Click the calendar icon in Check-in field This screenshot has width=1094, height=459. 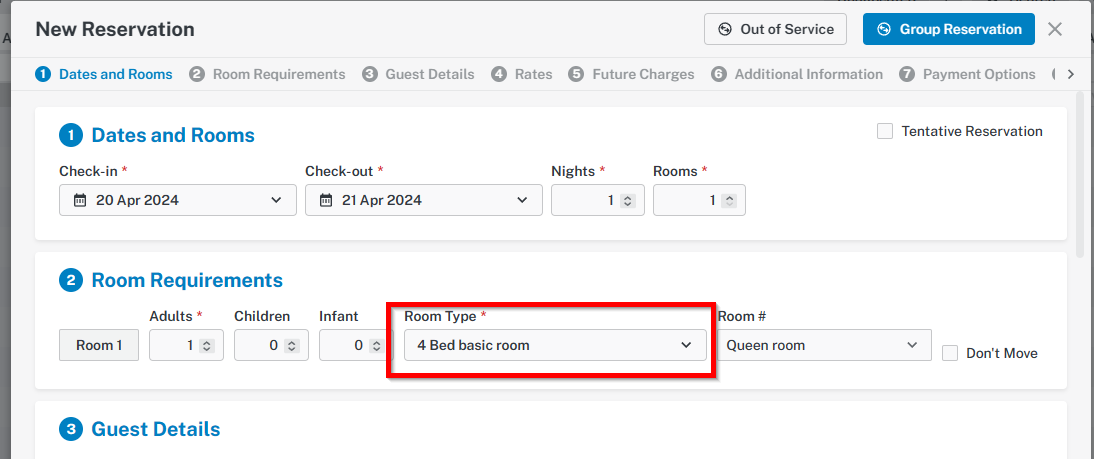click(80, 200)
